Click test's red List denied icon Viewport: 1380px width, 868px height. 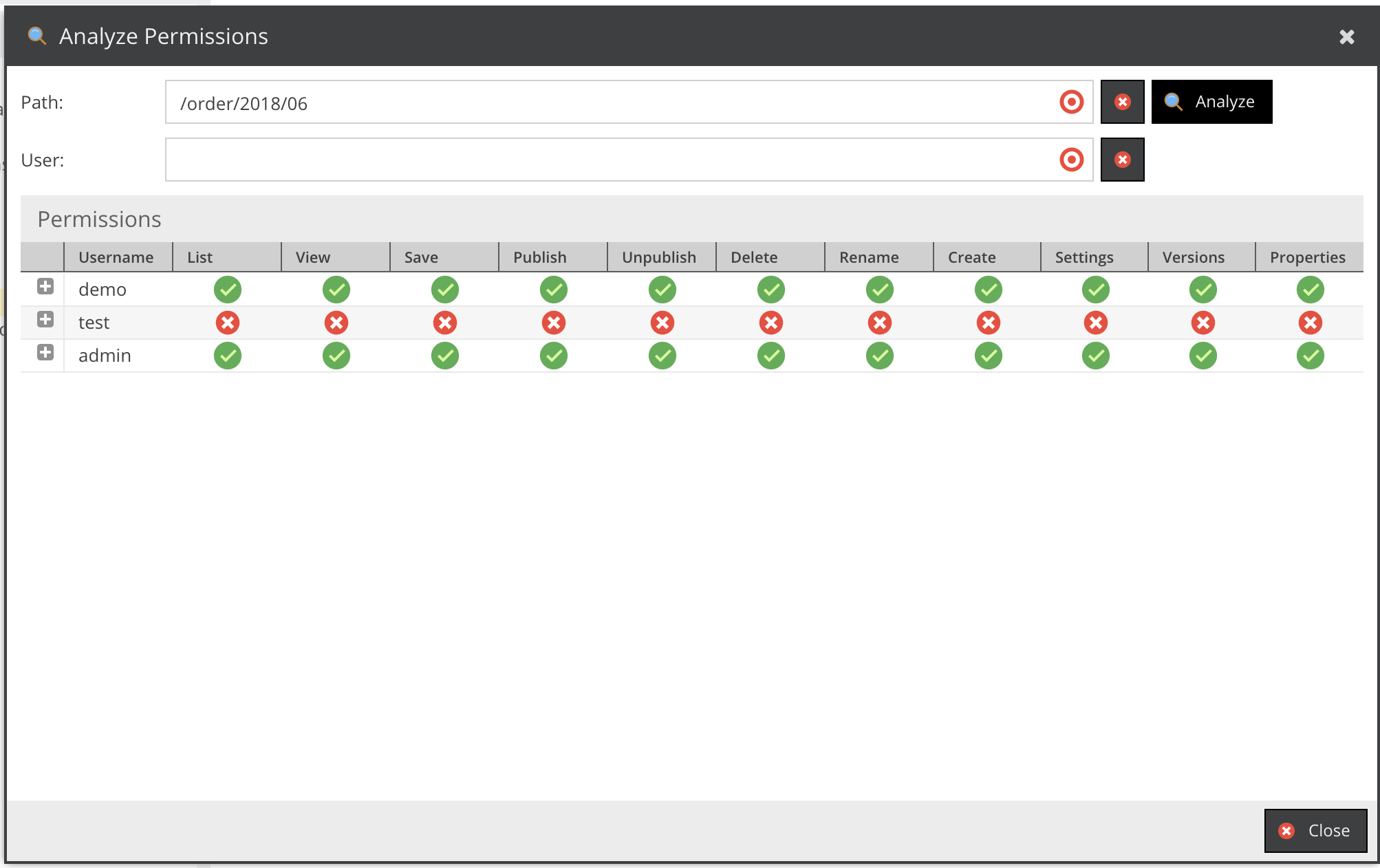[x=228, y=323]
